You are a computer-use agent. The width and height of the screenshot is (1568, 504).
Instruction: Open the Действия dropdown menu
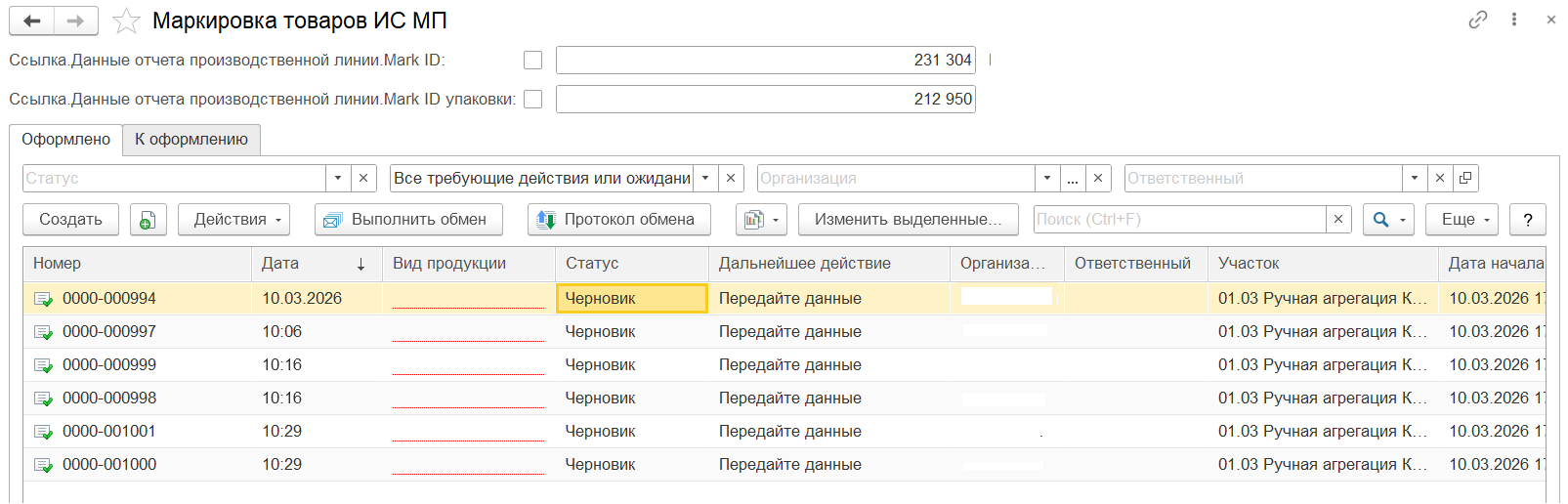[234, 220]
